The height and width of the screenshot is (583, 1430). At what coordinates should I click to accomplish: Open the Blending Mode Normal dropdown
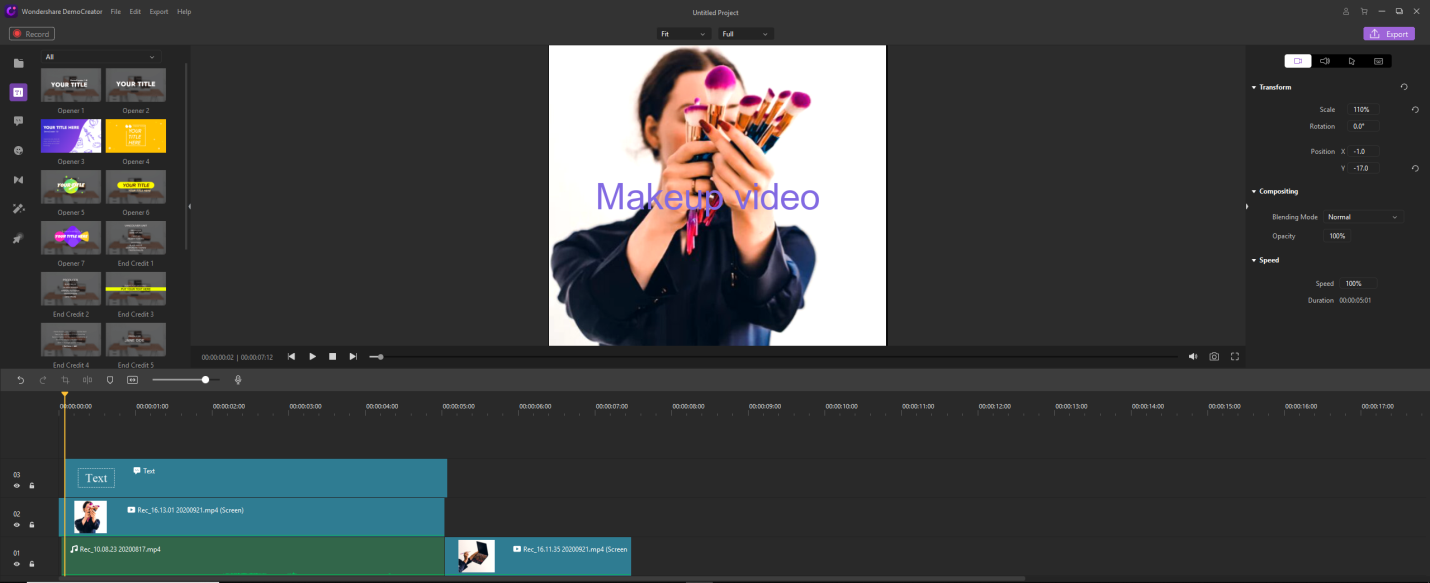coord(1363,217)
